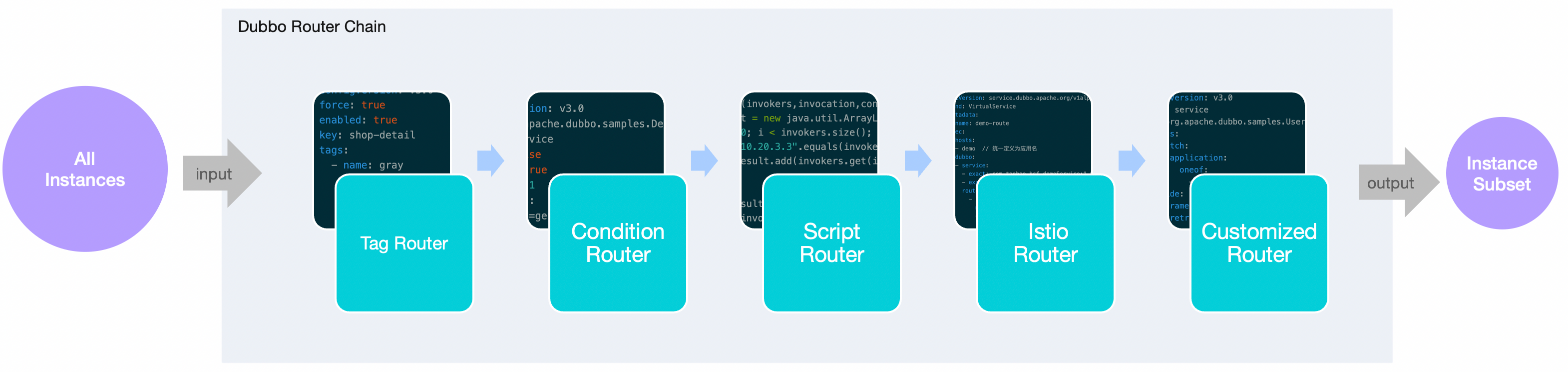Select the Customized Router box

click(x=1259, y=243)
